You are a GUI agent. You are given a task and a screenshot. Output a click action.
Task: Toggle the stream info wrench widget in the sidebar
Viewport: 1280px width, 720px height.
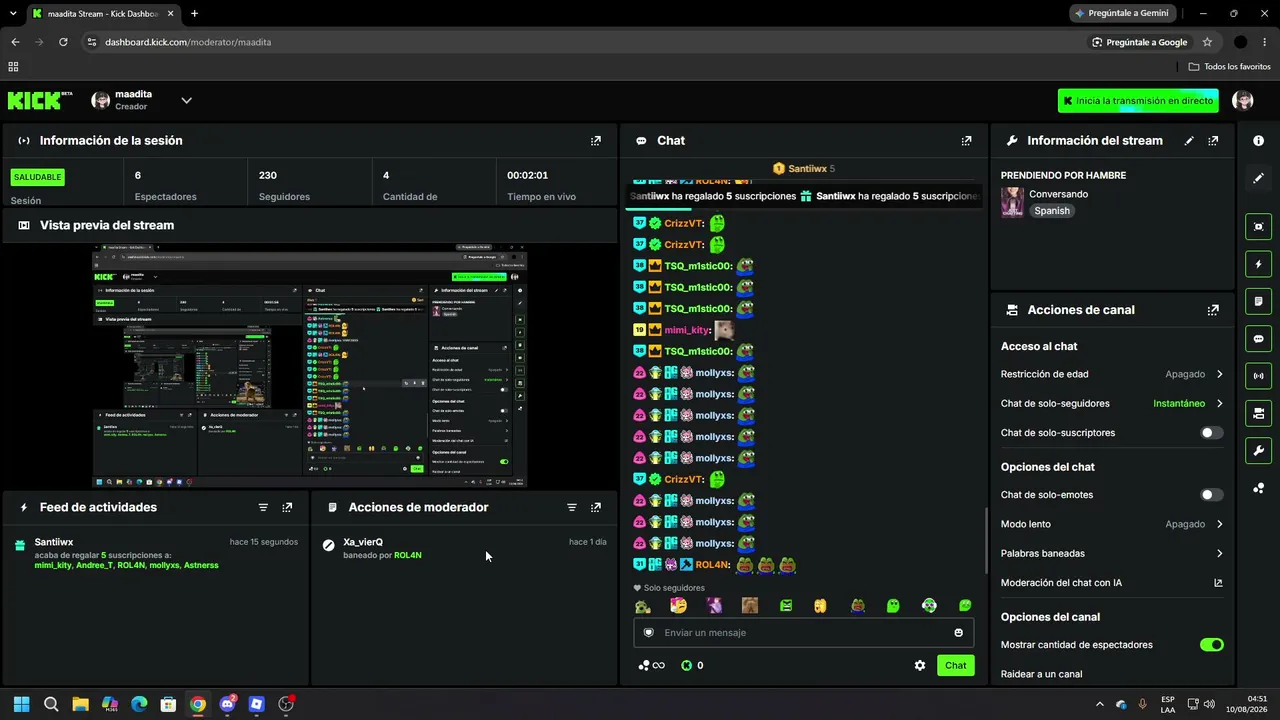click(1258, 451)
